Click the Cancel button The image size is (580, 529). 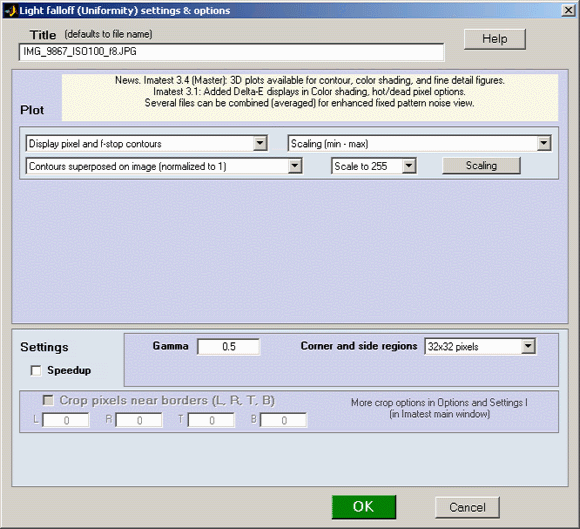[467, 508]
